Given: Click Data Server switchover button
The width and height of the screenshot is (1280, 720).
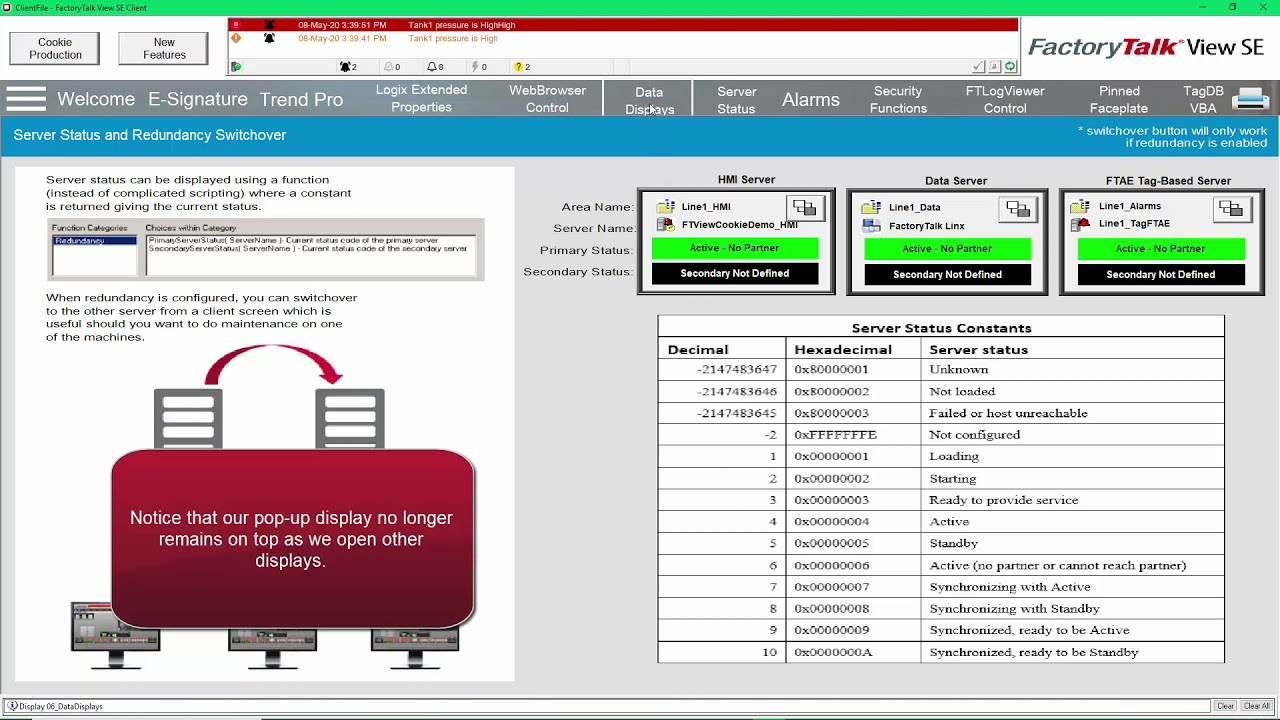Looking at the screenshot, I should click(1017, 209).
